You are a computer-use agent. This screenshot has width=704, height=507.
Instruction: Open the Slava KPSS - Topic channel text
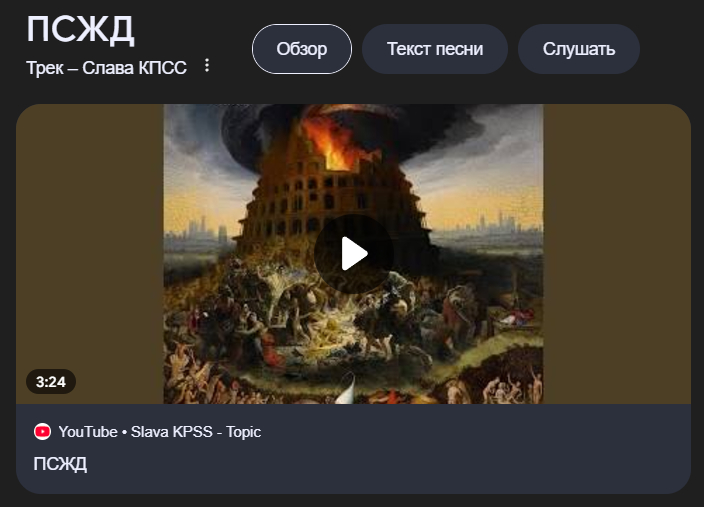[x=196, y=432]
